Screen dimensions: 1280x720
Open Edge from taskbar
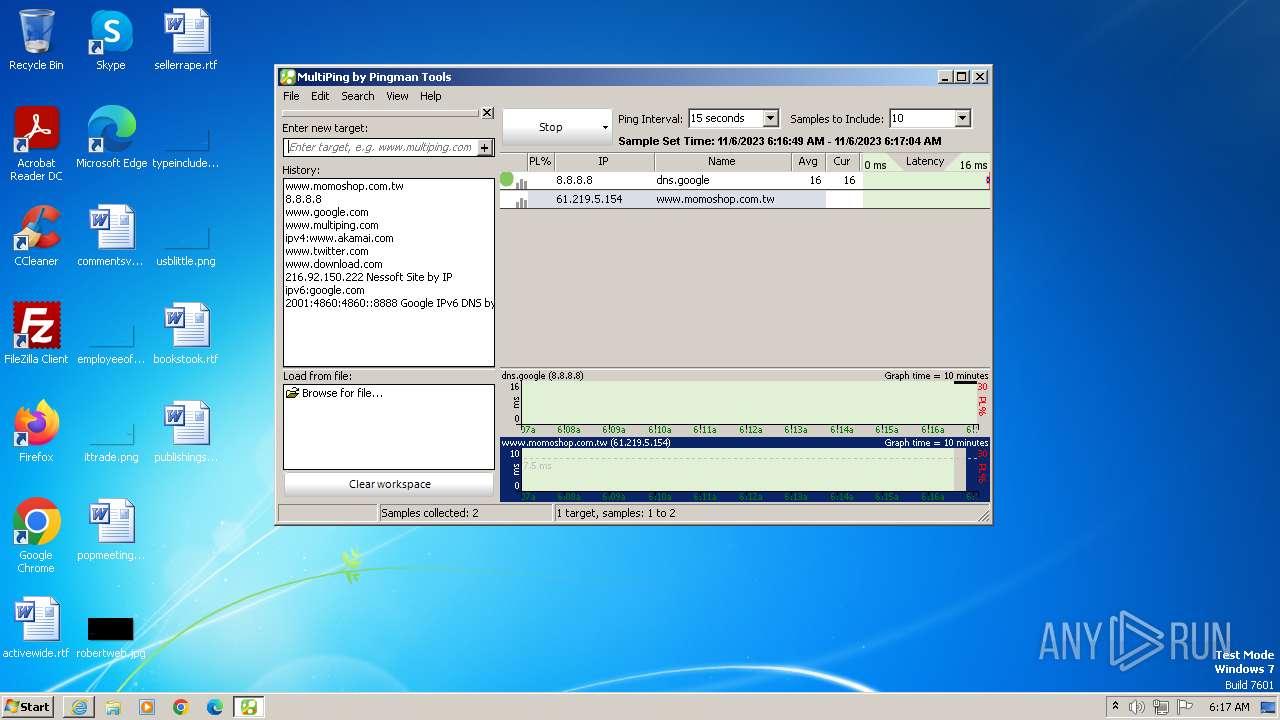click(215, 707)
